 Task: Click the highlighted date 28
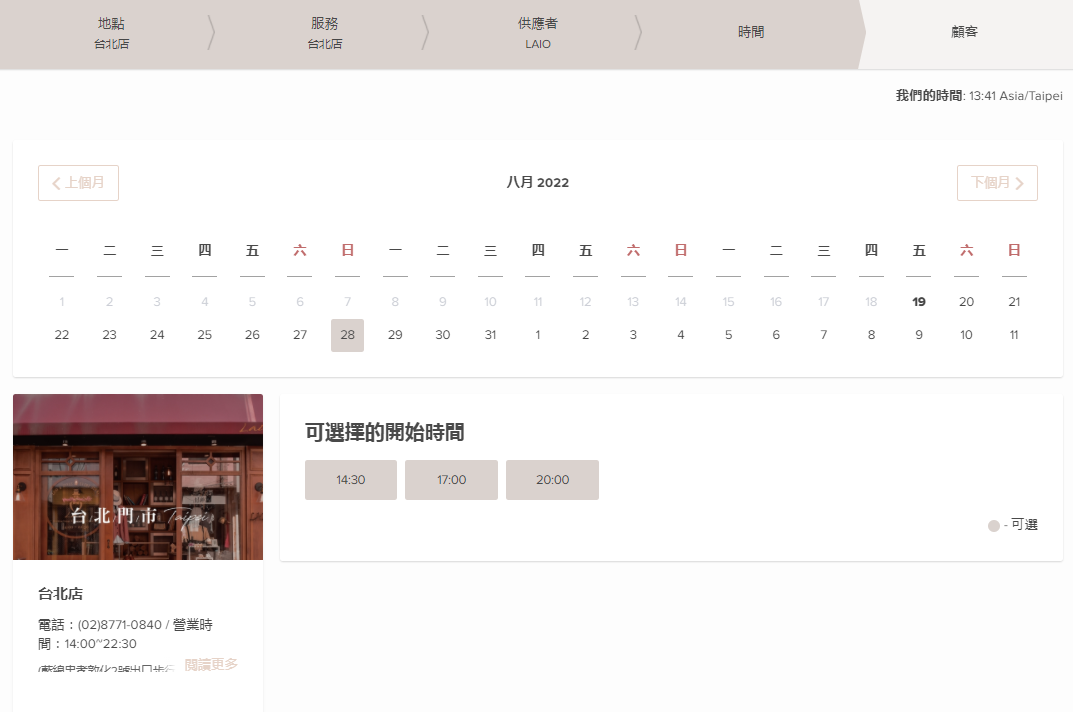click(348, 335)
